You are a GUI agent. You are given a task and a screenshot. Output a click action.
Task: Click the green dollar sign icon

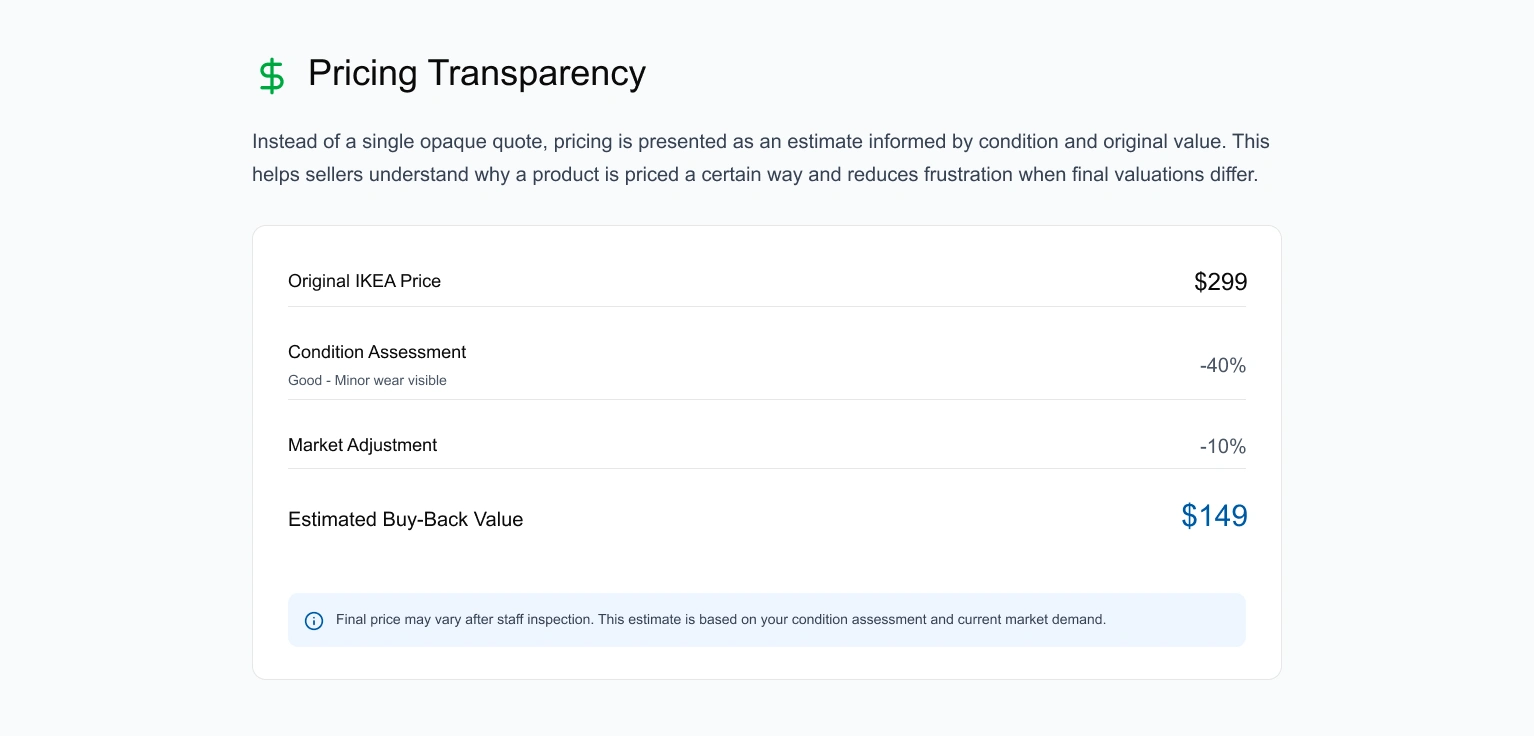[x=271, y=76]
